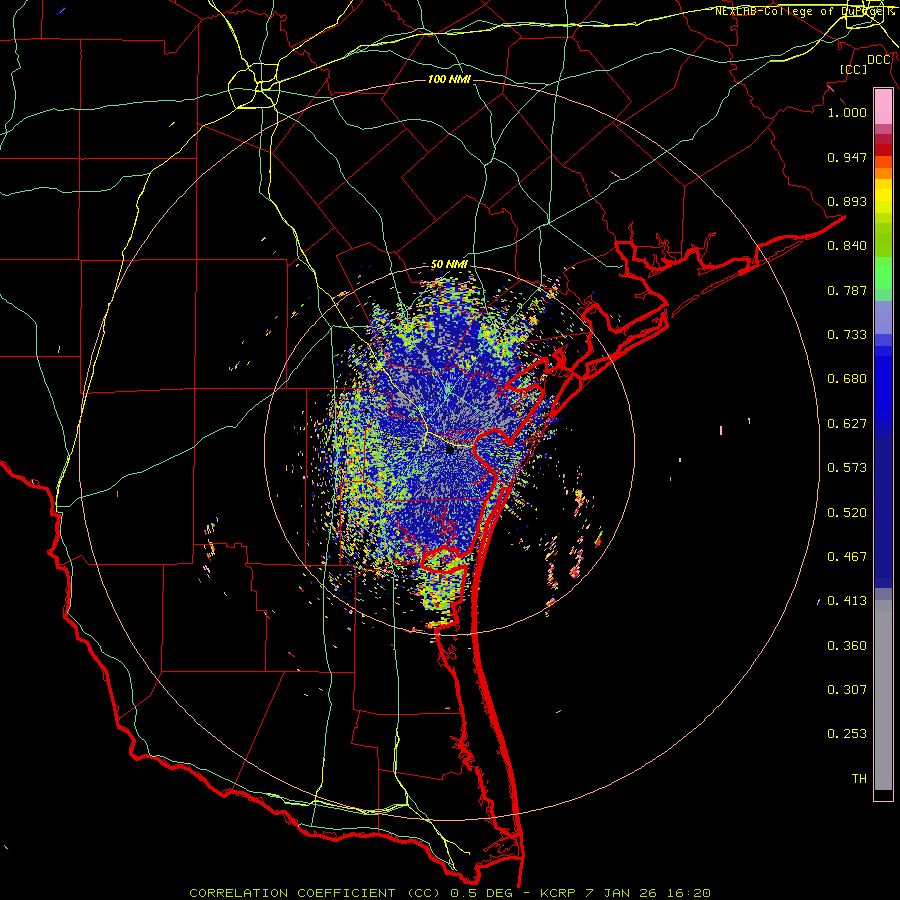Screen dimensions: 900x900
Task: Click the pink swatch at the top of the color bar
Action: click(x=883, y=106)
